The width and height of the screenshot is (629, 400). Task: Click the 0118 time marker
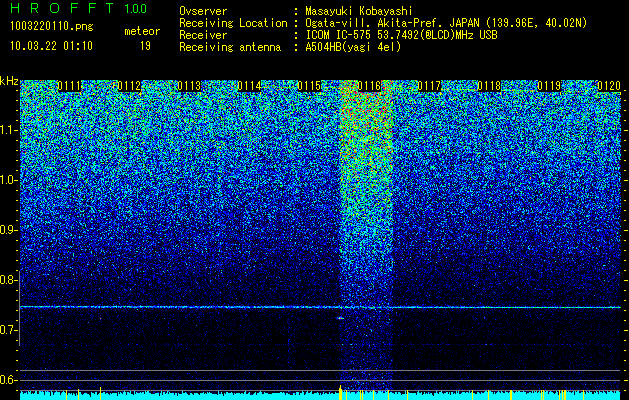pyautogui.click(x=489, y=86)
